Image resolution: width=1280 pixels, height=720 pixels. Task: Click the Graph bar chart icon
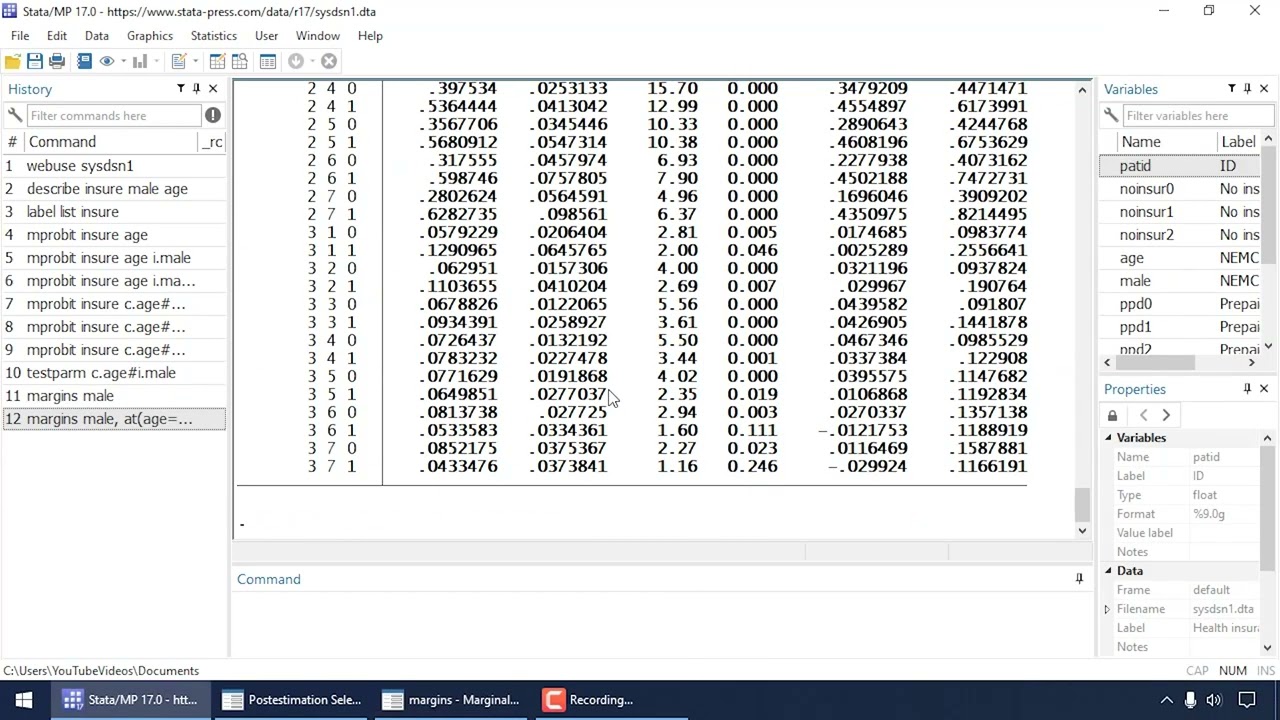[x=139, y=61]
